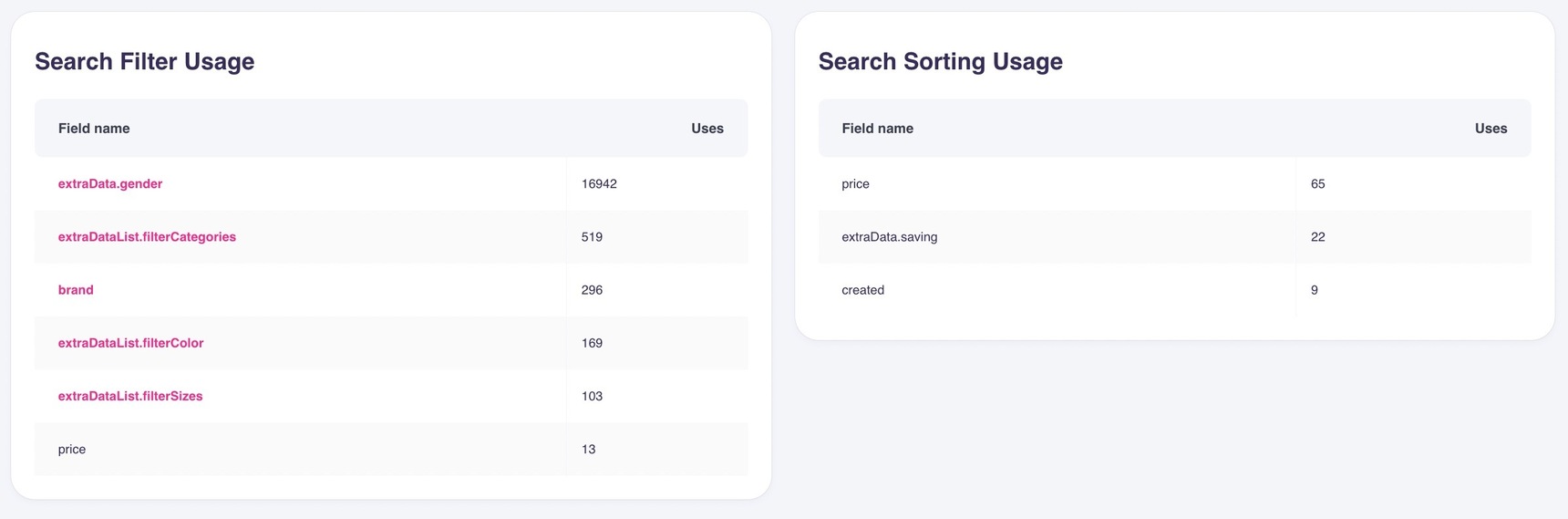This screenshot has width=1568, height=519.
Task: Click Field name header in Sorting Usage table
Action: click(x=877, y=129)
